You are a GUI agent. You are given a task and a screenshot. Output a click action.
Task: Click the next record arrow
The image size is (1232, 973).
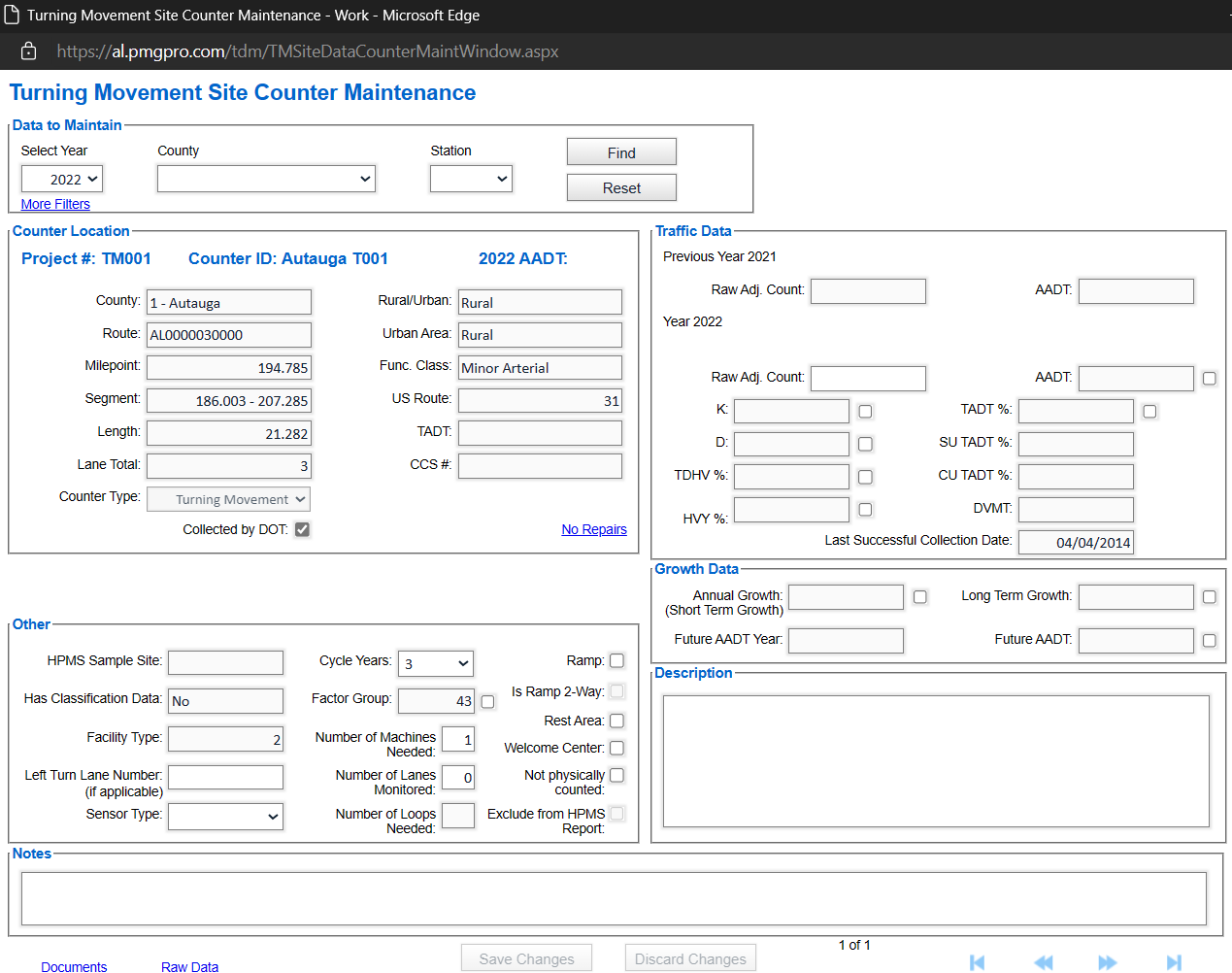click(x=1108, y=962)
